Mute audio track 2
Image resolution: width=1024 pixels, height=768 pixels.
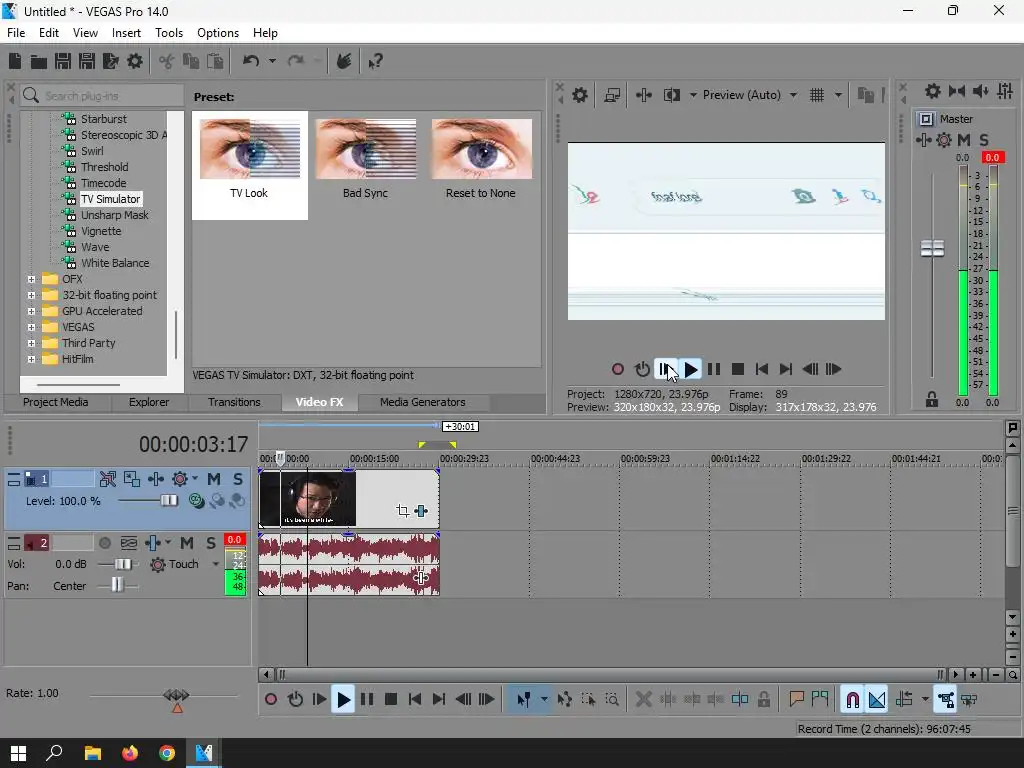[187, 543]
